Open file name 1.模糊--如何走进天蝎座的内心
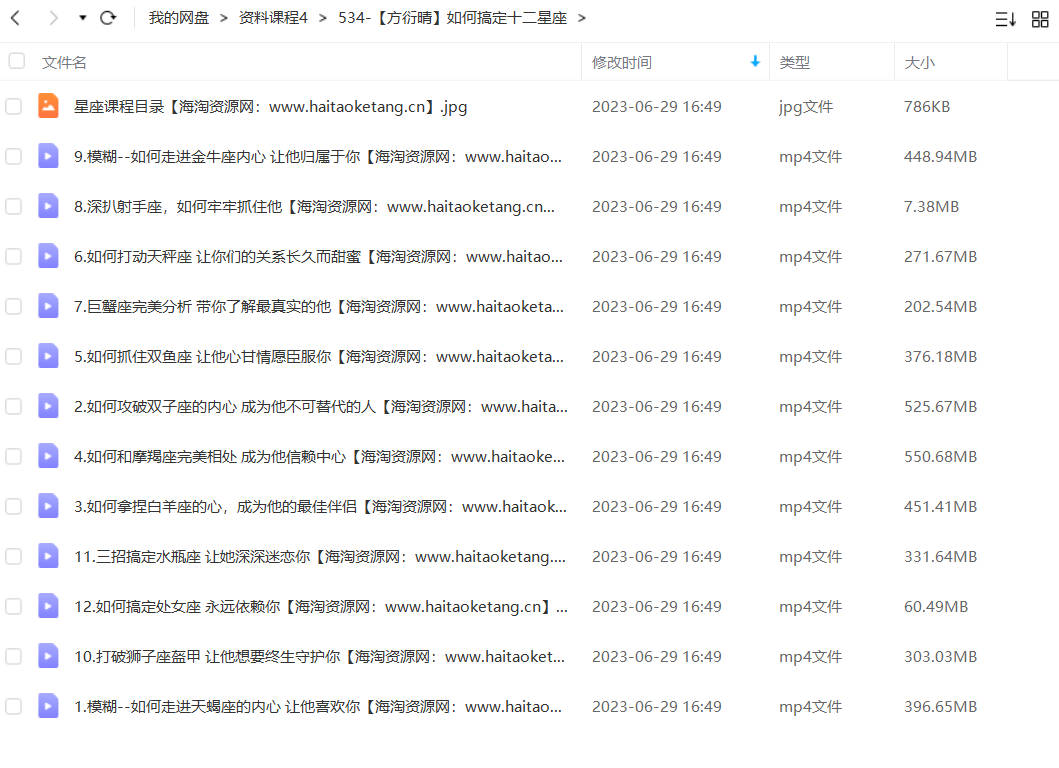The height and width of the screenshot is (768, 1059). click(317, 707)
